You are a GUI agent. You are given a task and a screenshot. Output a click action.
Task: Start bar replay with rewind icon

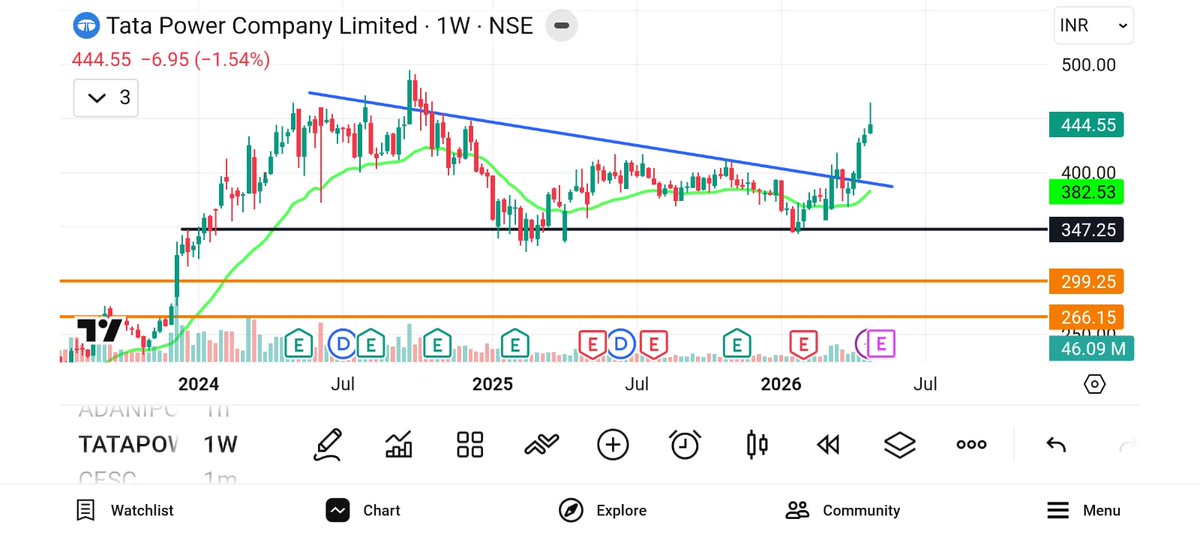pos(828,445)
